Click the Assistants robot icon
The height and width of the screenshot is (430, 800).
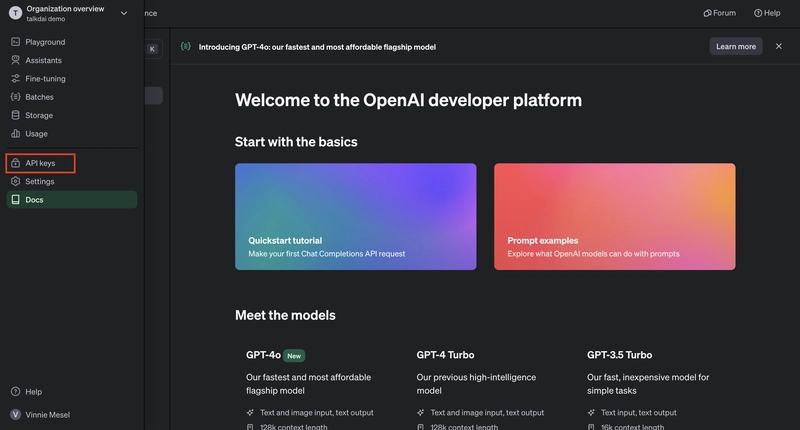[15, 60]
